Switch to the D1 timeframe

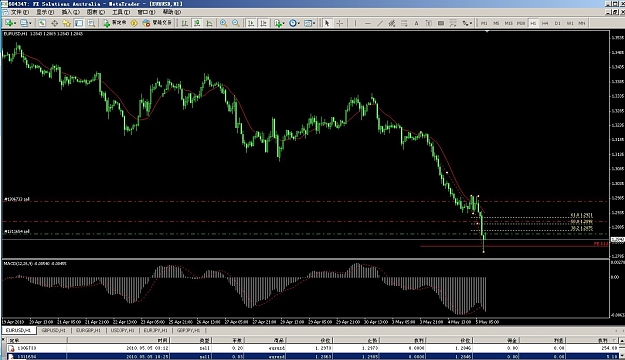(558, 23)
